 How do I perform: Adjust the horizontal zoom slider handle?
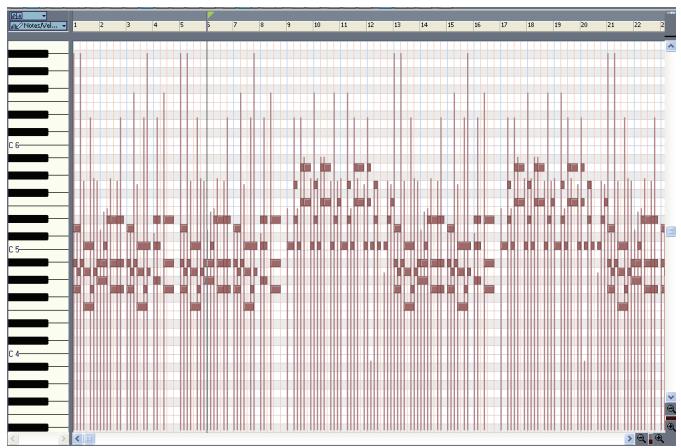point(651,440)
